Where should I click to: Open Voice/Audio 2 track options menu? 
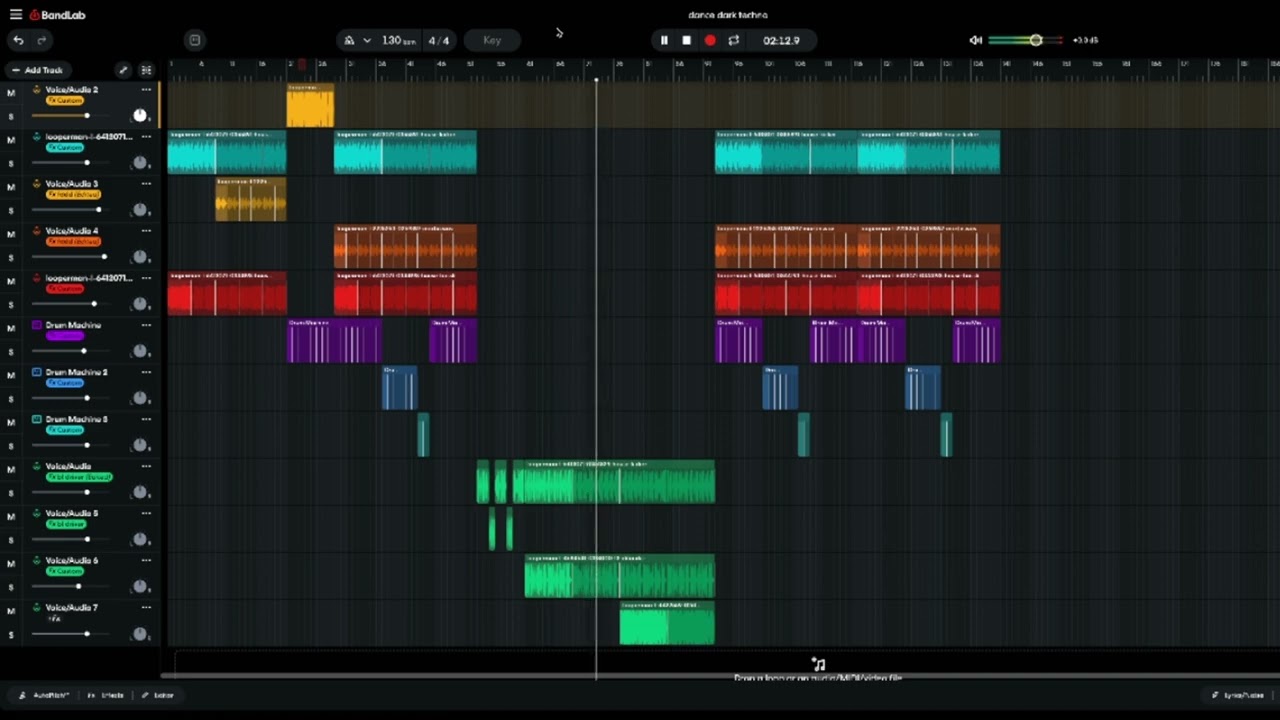point(146,90)
